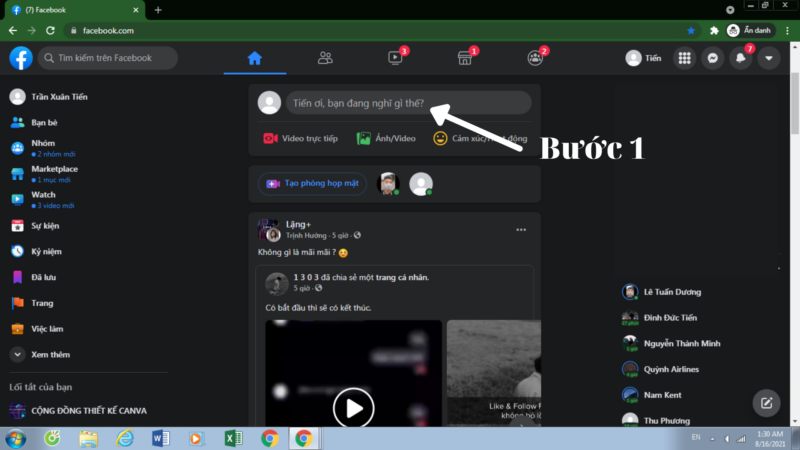800x450 pixels.
Task: Click Ảnh/Video button in composer
Action: tap(386, 138)
